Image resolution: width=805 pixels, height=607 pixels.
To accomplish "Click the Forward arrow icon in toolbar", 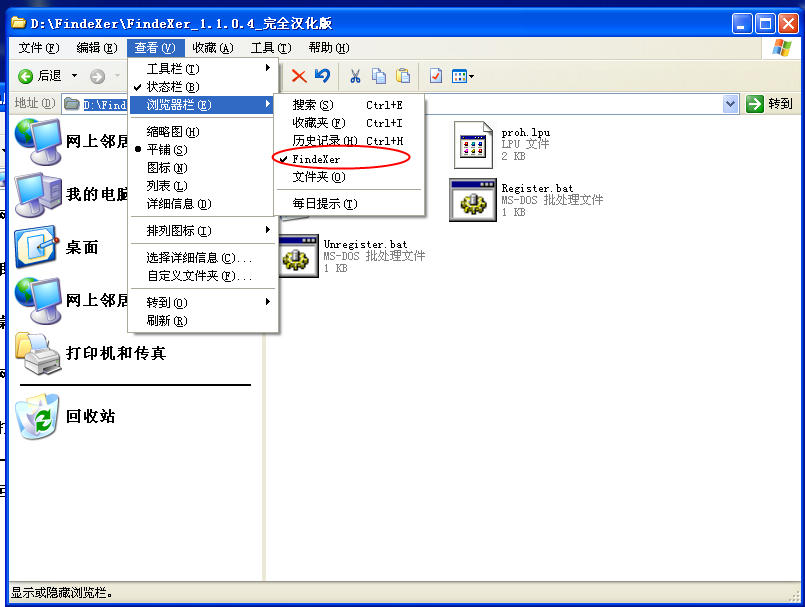I will click(x=97, y=77).
